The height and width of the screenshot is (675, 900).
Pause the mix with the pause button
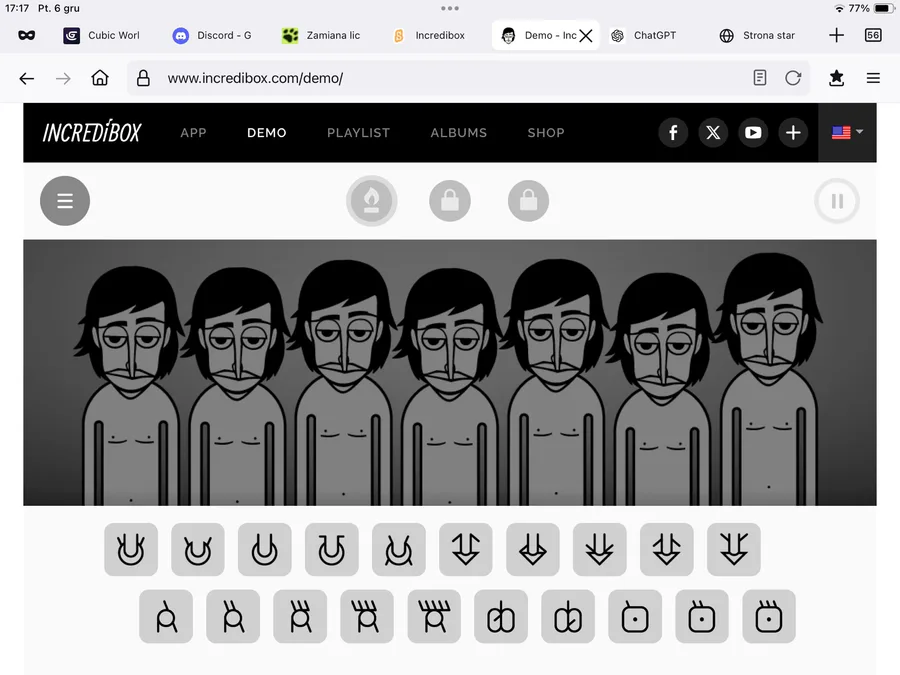coord(837,201)
